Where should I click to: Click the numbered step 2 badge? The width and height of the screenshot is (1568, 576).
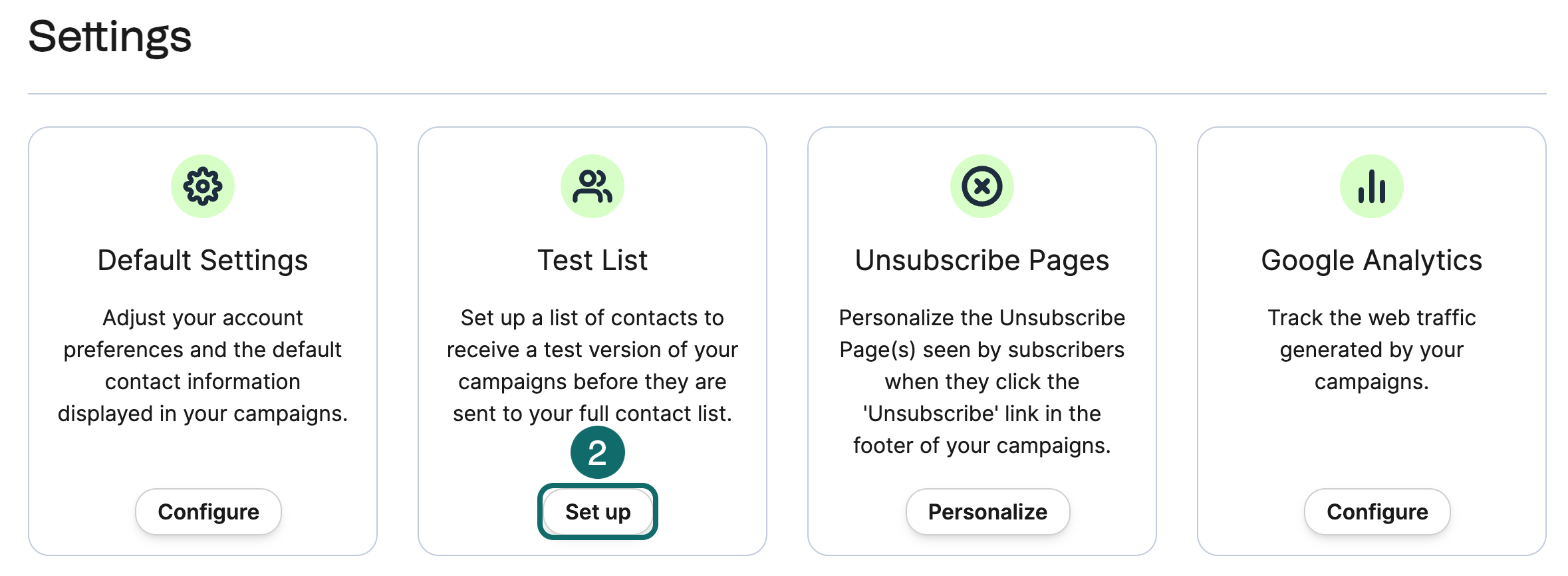(597, 453)
